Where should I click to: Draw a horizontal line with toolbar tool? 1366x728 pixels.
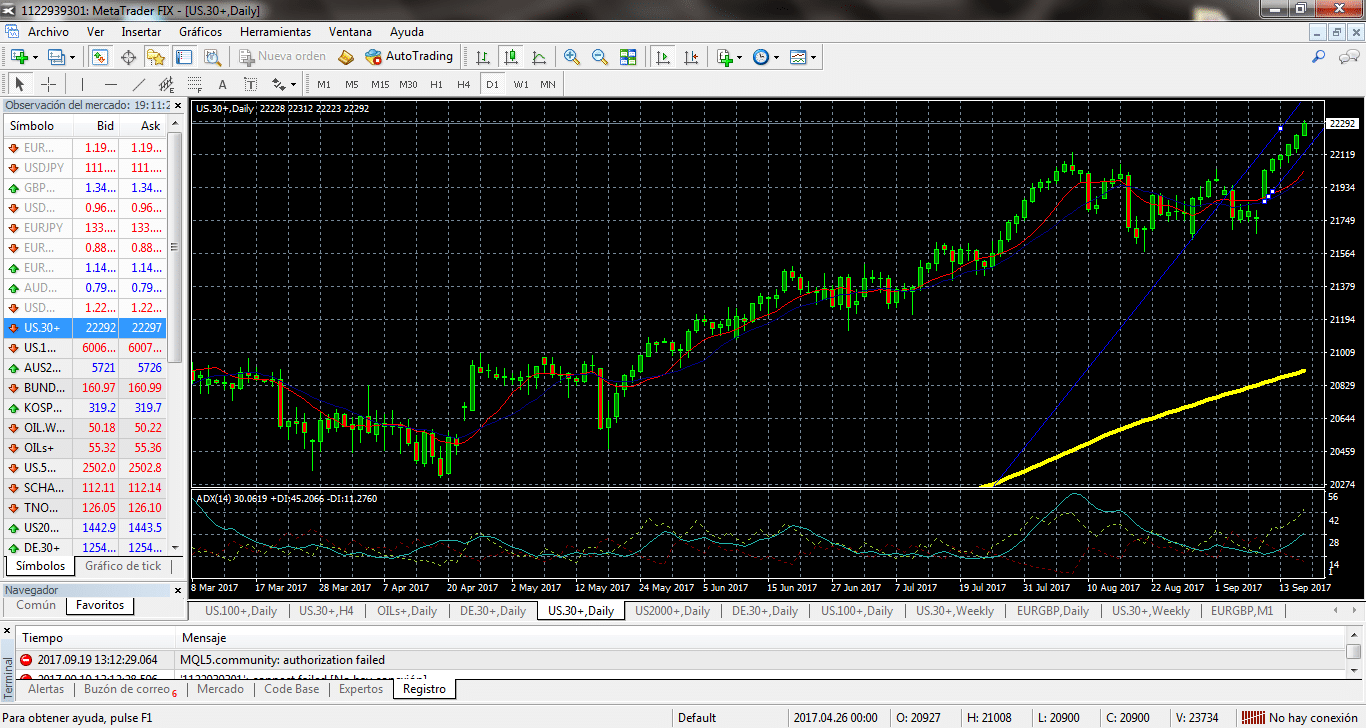(111, 84)
